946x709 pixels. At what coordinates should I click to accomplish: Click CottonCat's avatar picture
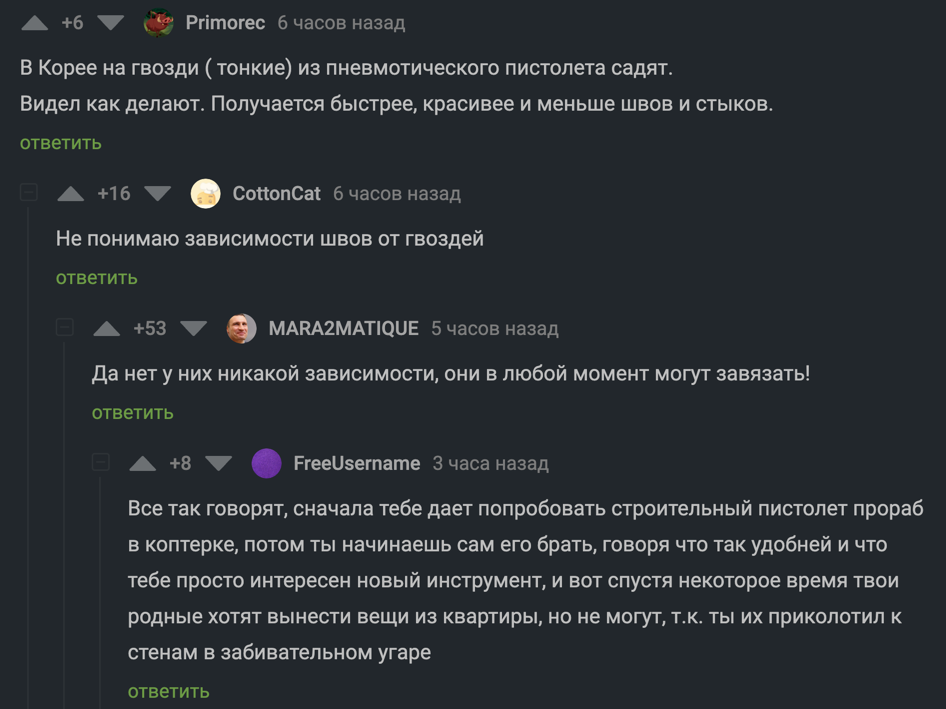[206, 194]
